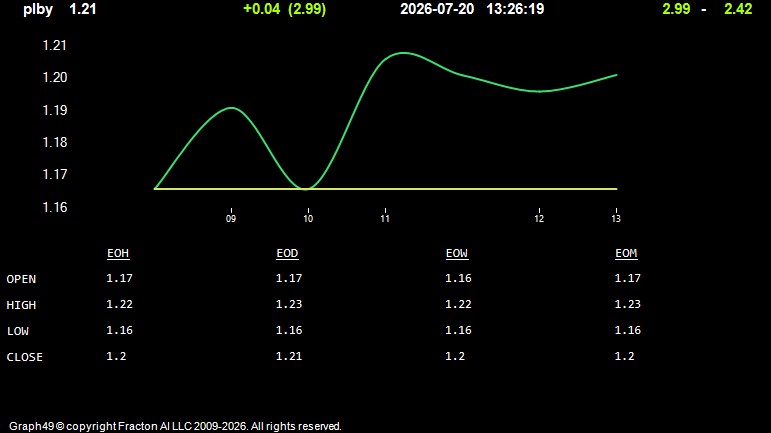771x433 pixels.
Task: Click the plby ticker symbol
Action: tap(38, 9)
